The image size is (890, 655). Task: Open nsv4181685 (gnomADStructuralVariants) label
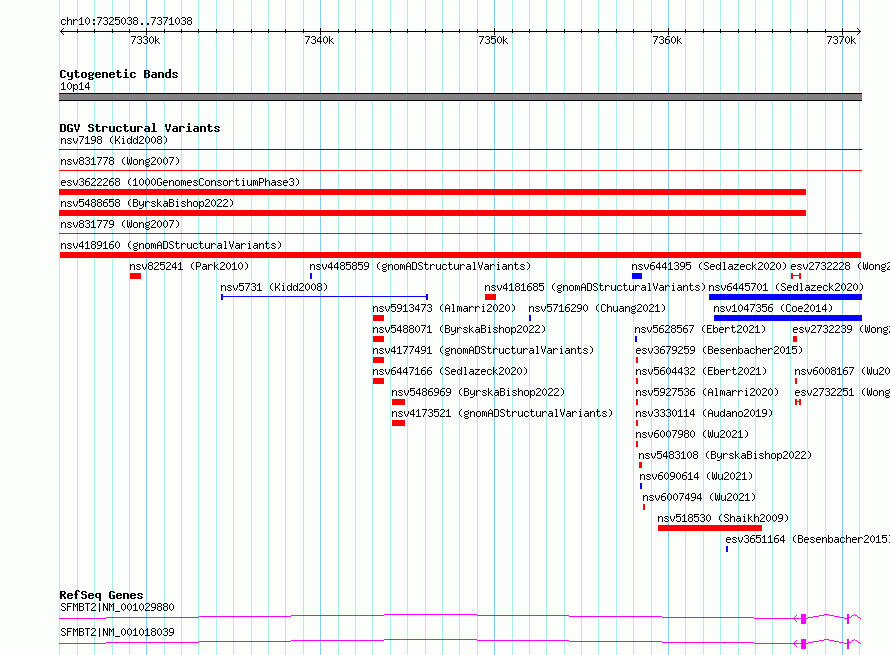[595, 287]
